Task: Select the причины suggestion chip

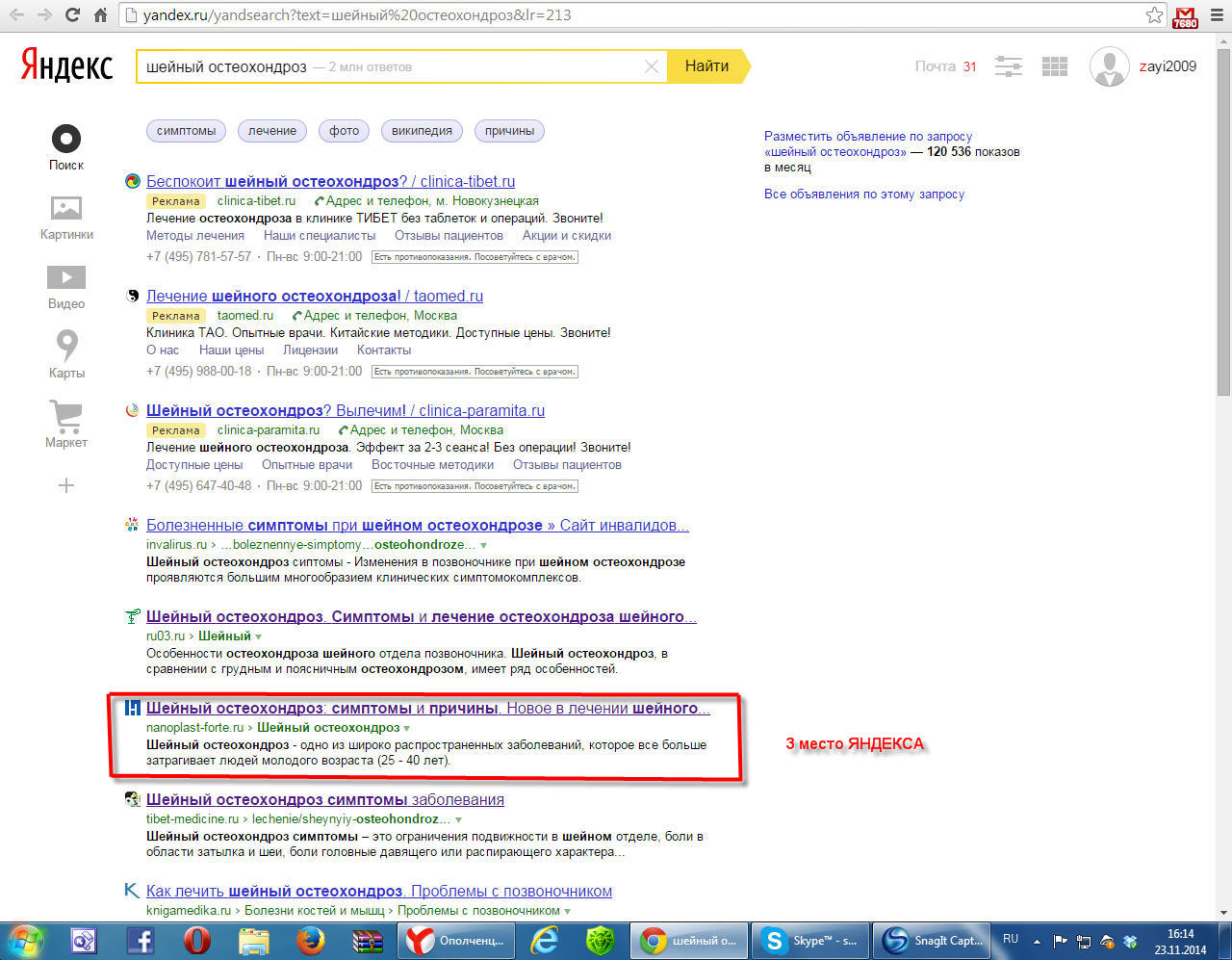Action: [x=509, y=131]
